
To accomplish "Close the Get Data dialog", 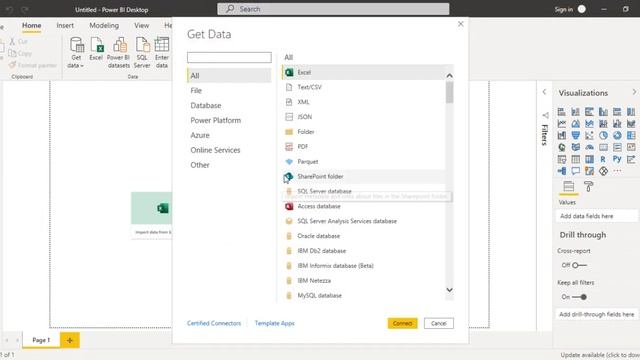I will pos(460,24).
